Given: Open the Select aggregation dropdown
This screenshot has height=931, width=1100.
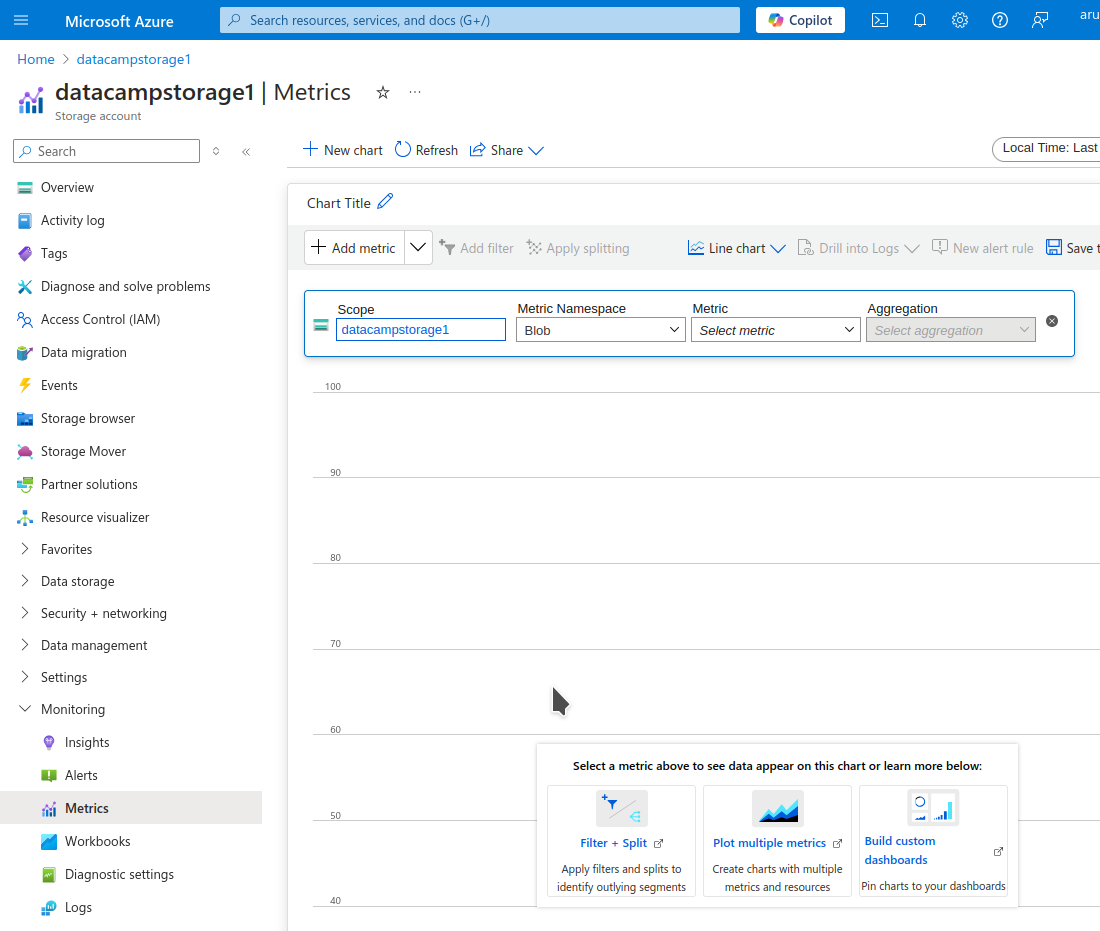Looking at the screenshot, I should pos(951,330).
